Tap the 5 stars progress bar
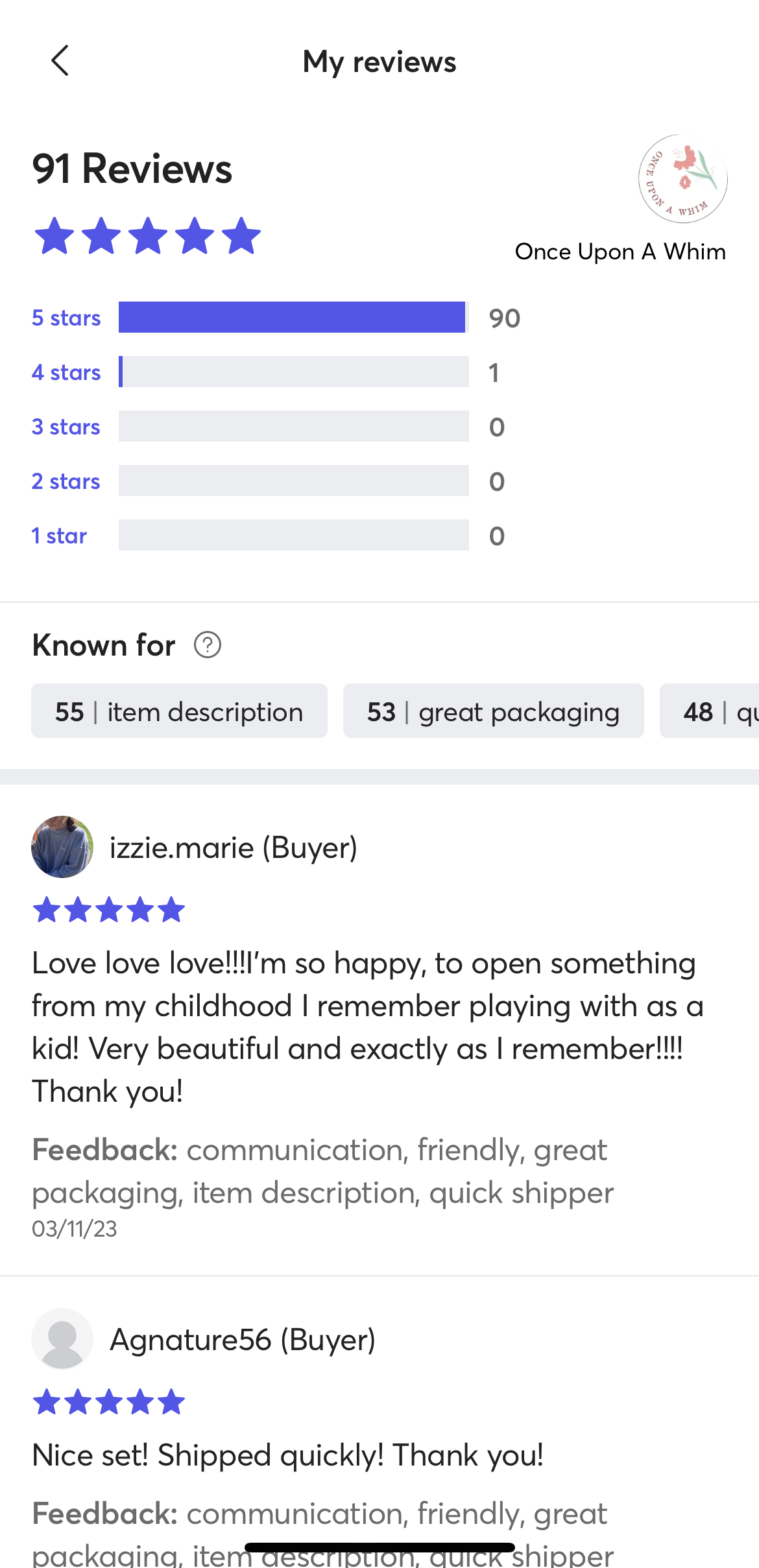The width and height of the screenshot is (759, 1568). tap(294, 317)
